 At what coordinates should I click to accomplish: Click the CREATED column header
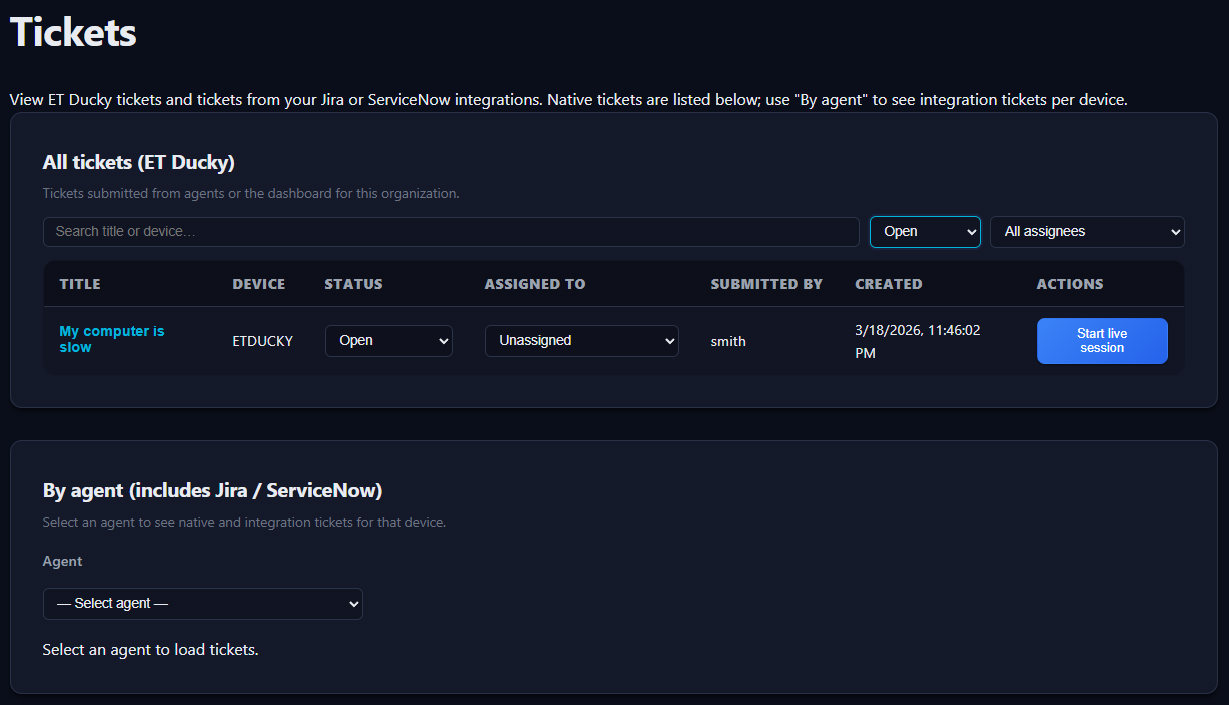click(888, 283)
